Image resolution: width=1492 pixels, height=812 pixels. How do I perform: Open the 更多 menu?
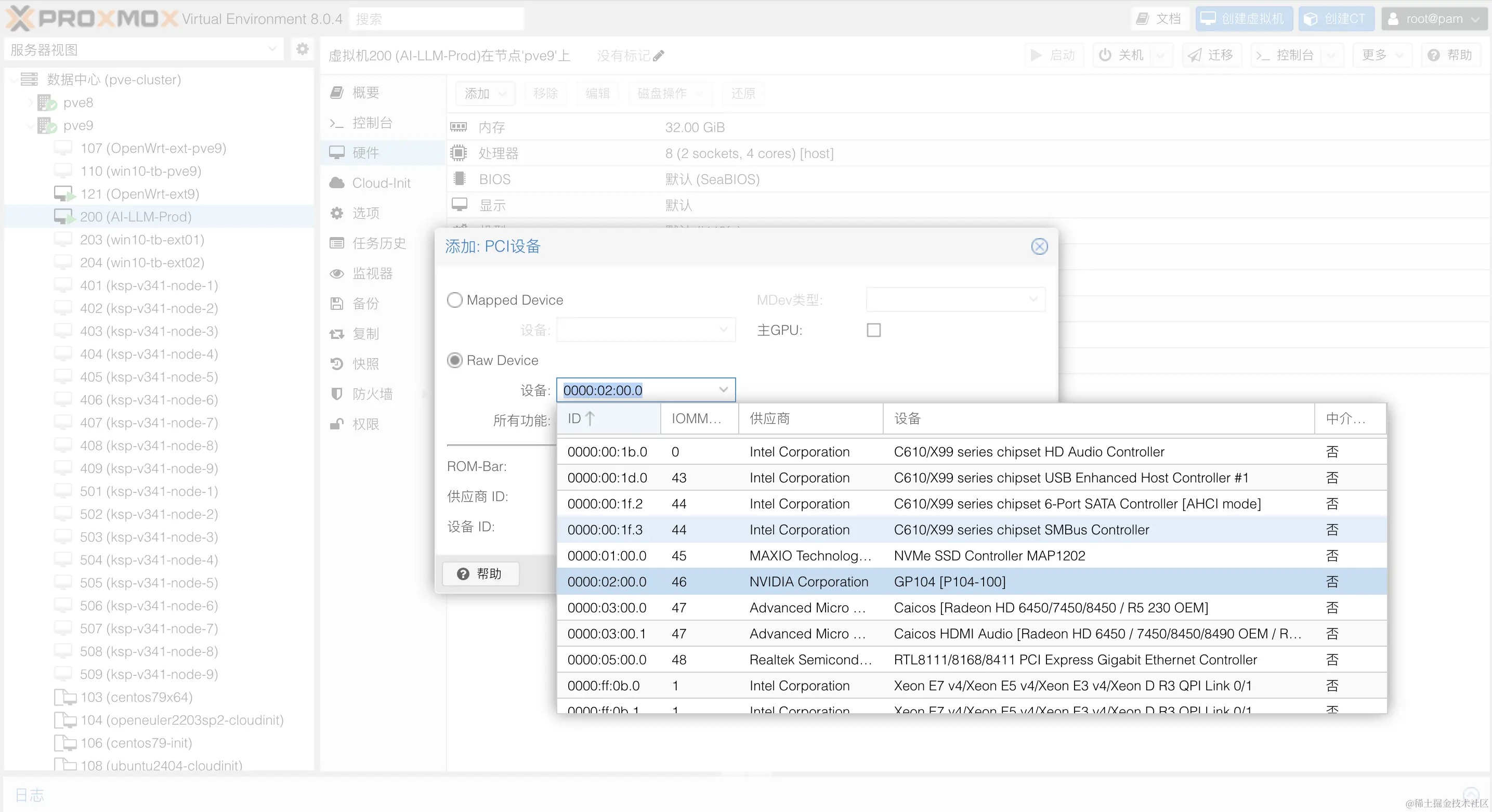1381,55
